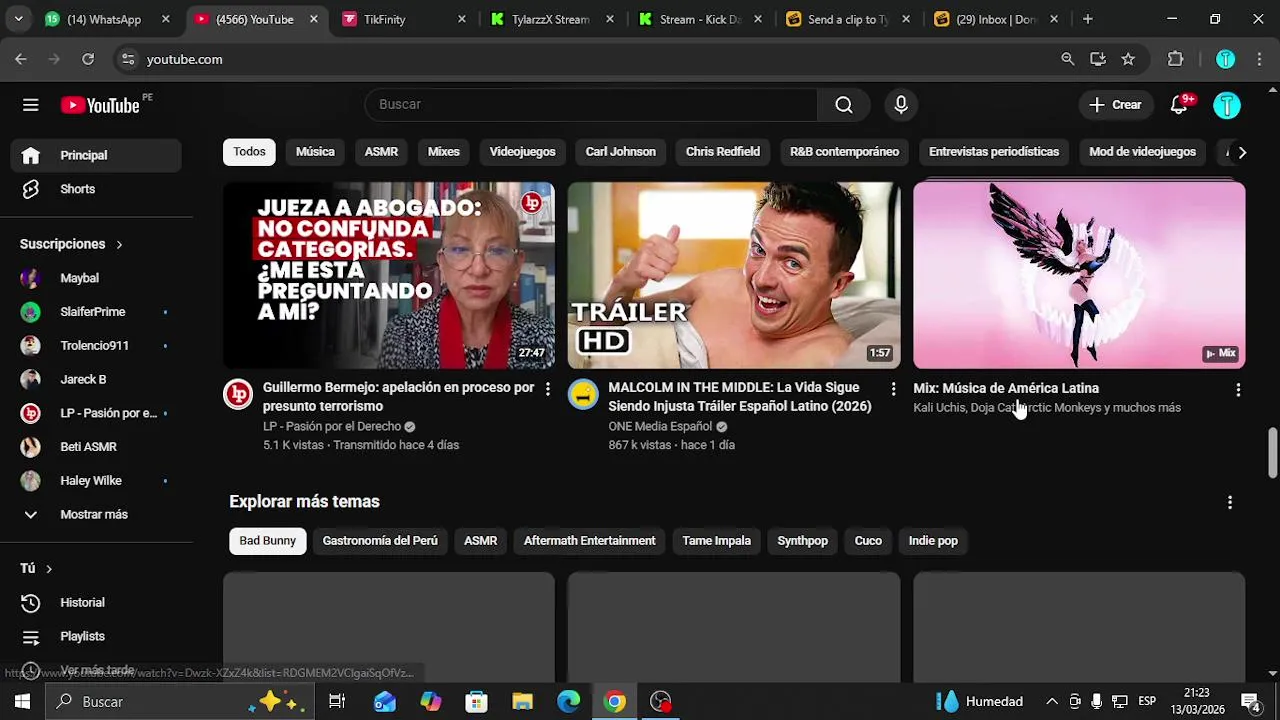1280x720 pixels.
Task: Open Chrome extensions puzzle icon
Action: (1175, 59)
